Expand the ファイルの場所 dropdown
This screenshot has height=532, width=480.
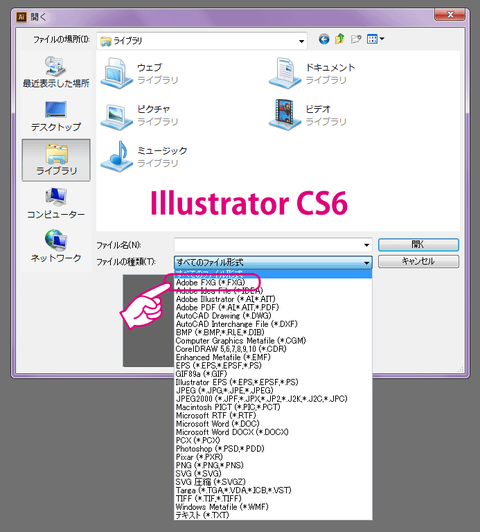[301, 41]
